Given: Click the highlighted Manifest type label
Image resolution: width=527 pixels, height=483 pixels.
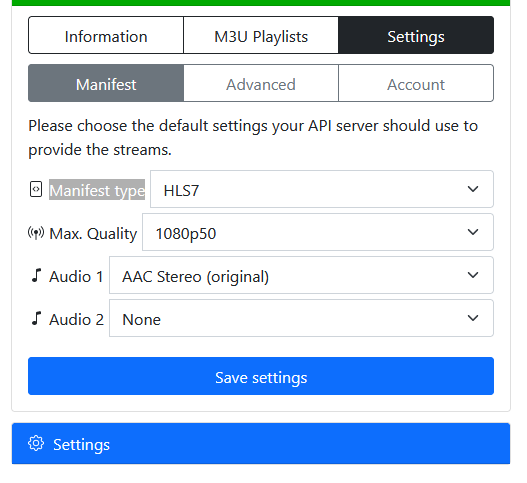Looking at the screenshot, I should point(97,190).
